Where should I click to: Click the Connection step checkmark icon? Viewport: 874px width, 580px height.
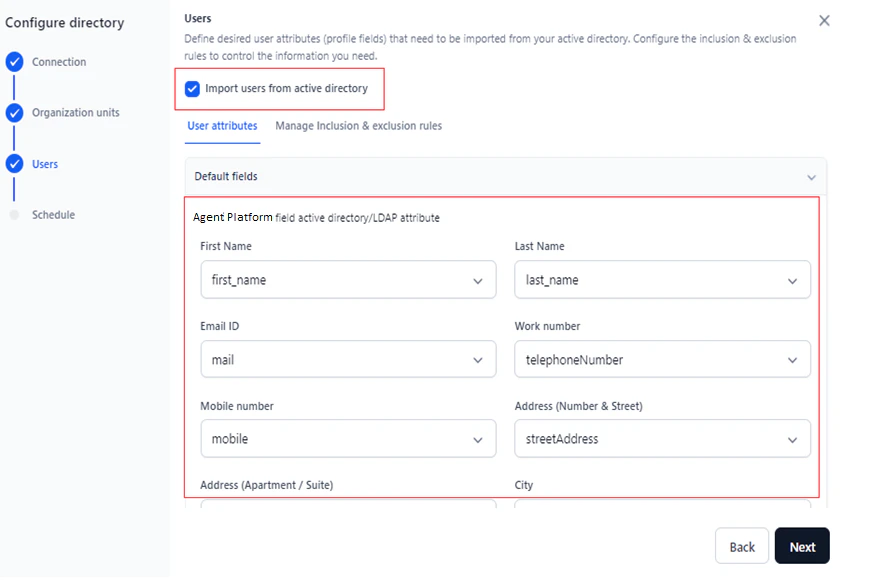tap(14, 61)
